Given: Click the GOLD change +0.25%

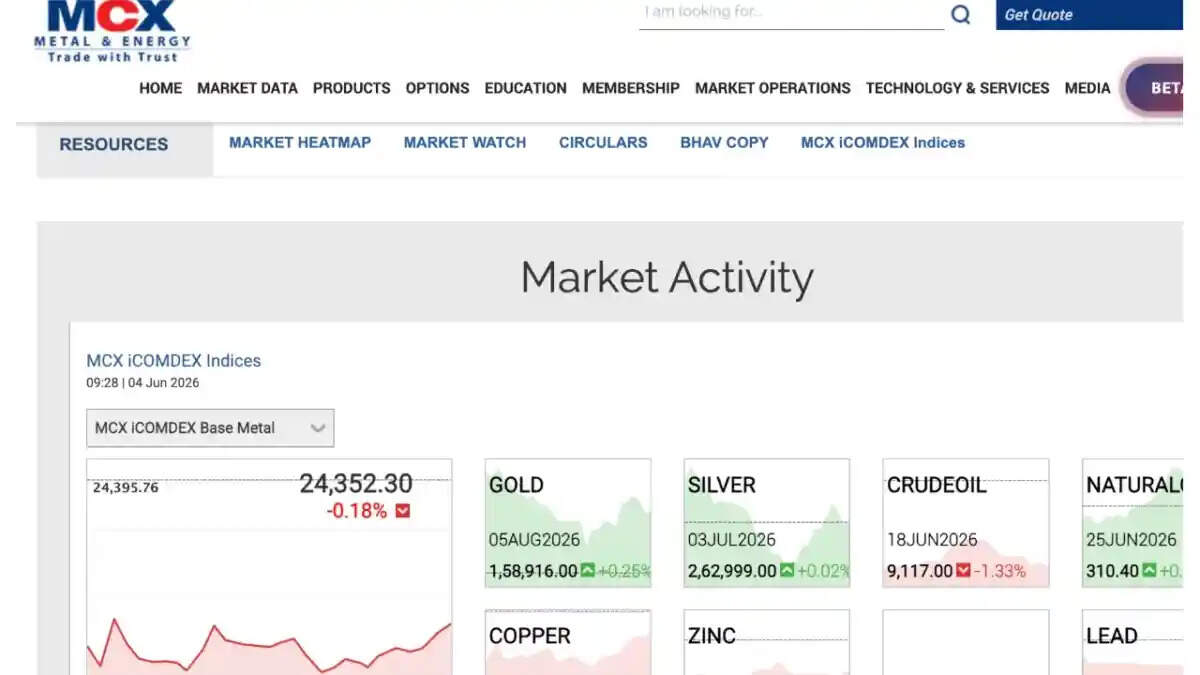Looking at the screenshot, I should tap(624, 571).
